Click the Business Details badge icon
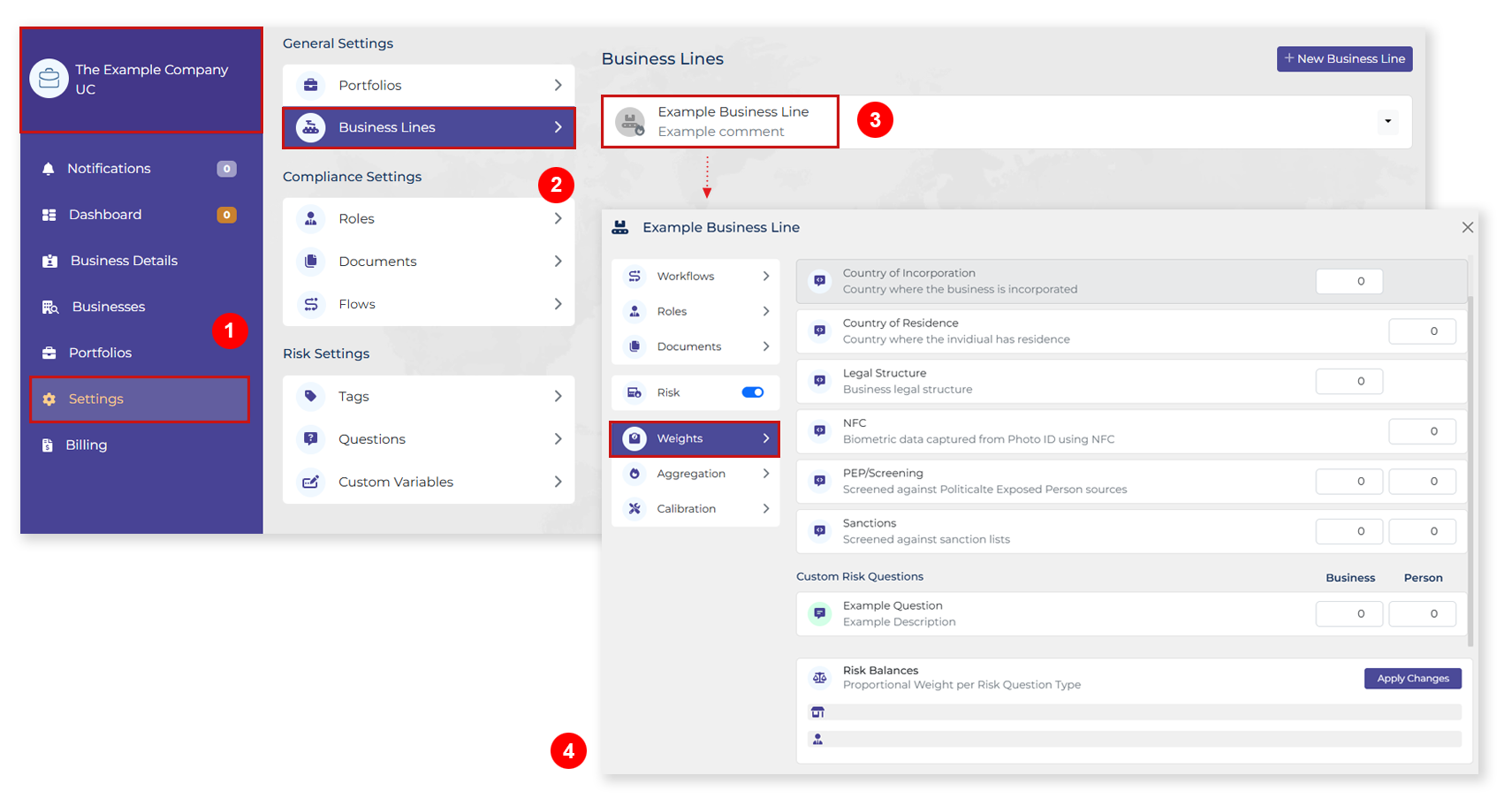 coord(49,261)
